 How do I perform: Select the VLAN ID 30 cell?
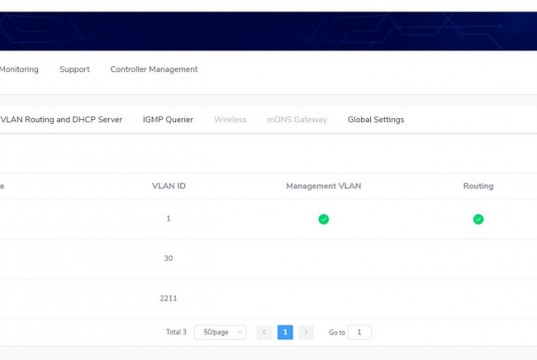pyautogui.click(x=168, y=258)
